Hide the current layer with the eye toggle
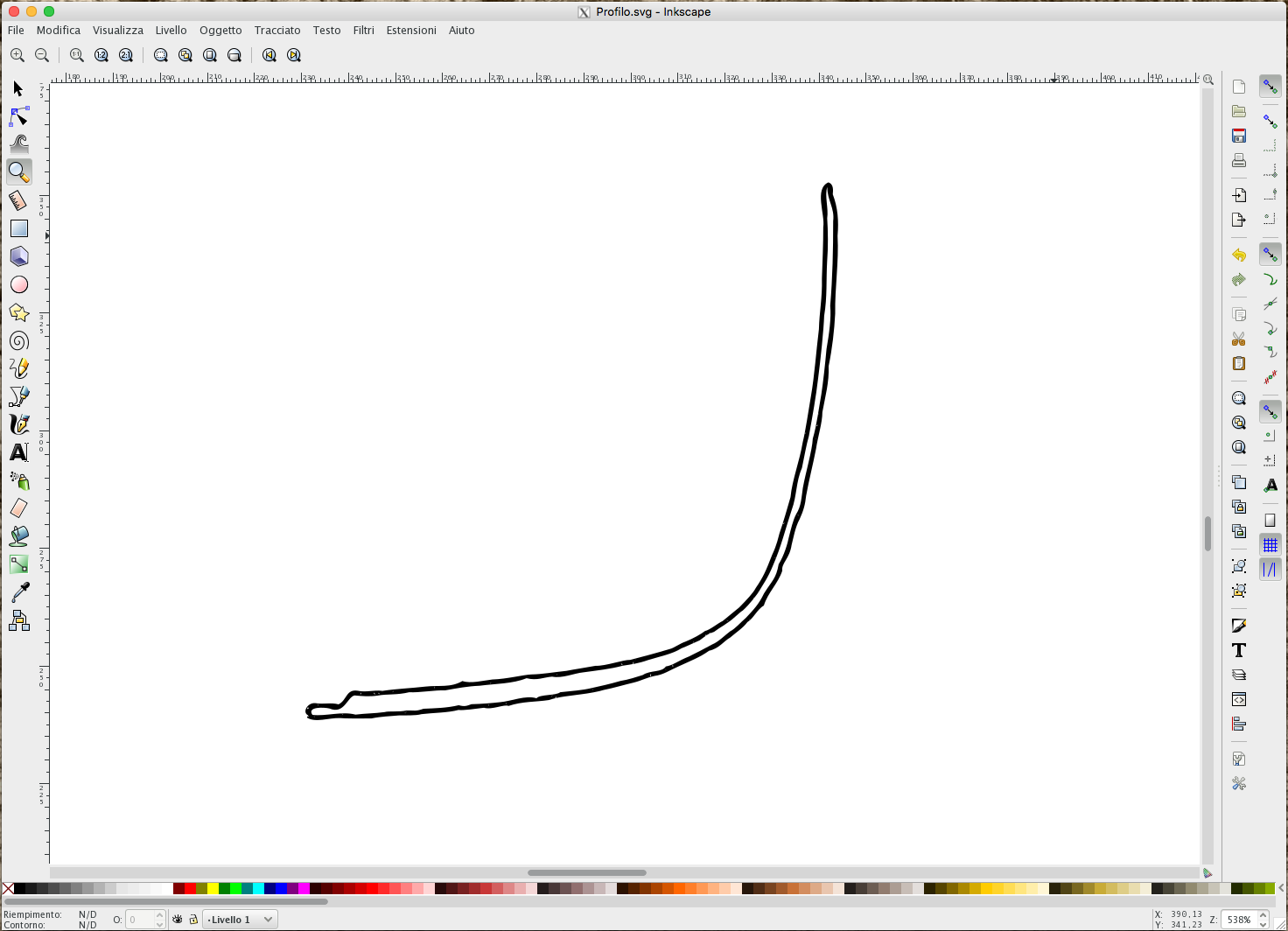Image resolution: width=1288 pixels, height=931 pixels. tap(178, 919)
